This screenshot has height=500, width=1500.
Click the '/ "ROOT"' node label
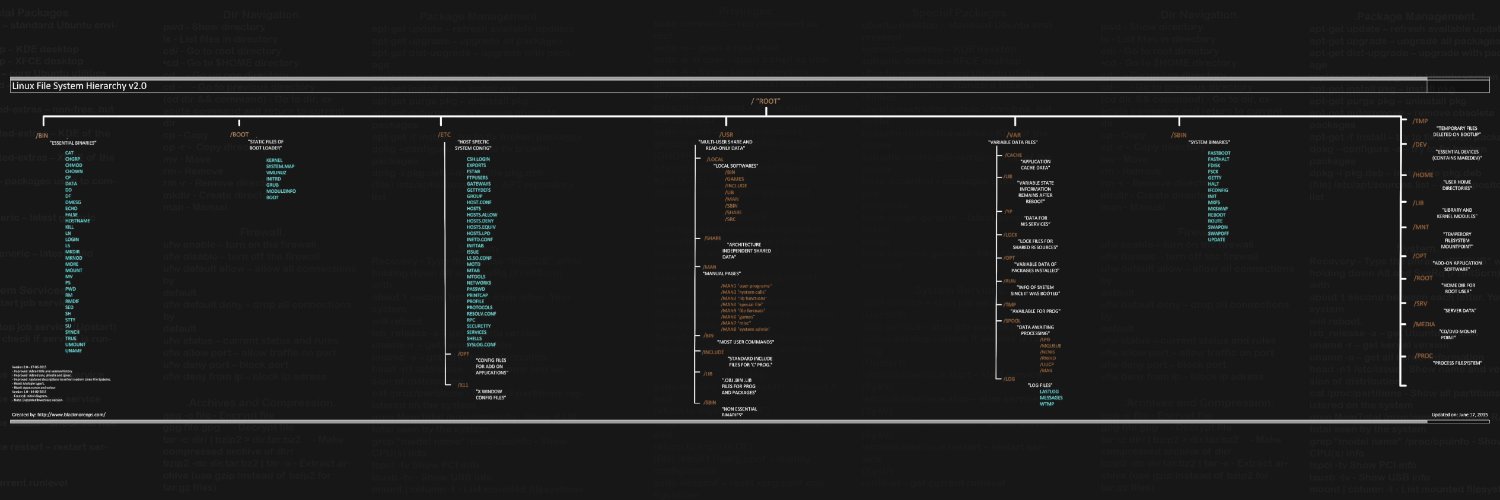pos(765,102)
